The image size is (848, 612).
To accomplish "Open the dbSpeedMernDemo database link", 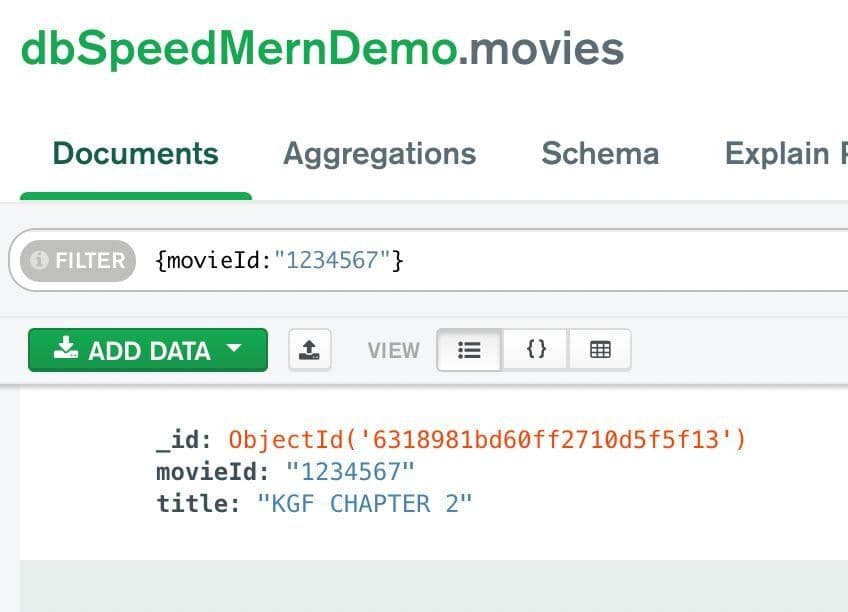I will pyautogui.click(x=238, y=49).
